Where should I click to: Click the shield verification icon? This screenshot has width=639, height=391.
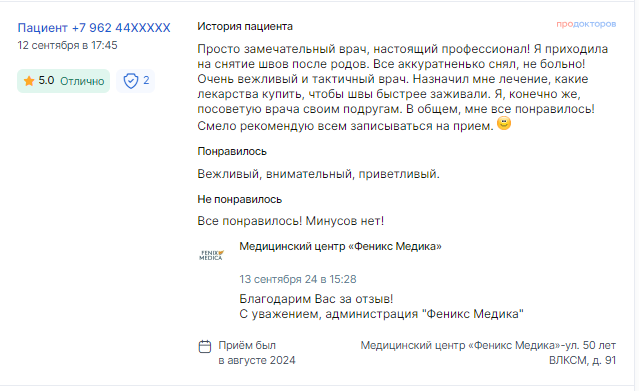tap(131, 81)
